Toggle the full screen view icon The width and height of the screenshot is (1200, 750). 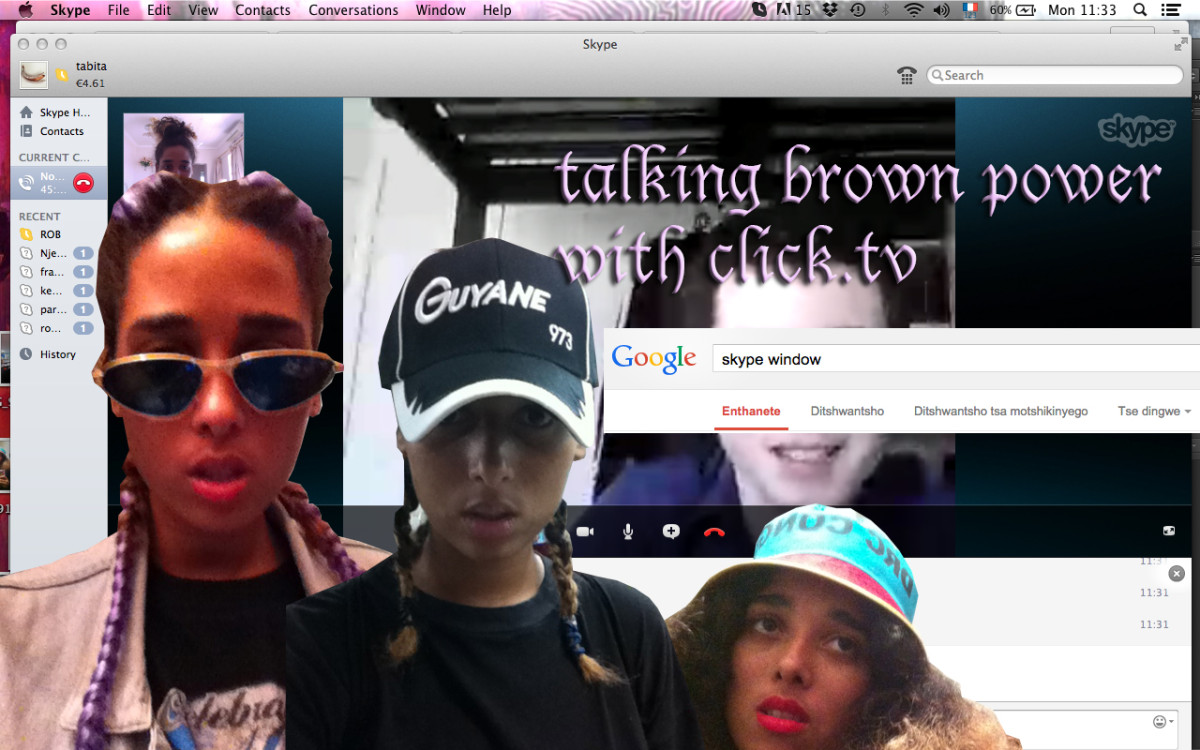pos(1168,532)
